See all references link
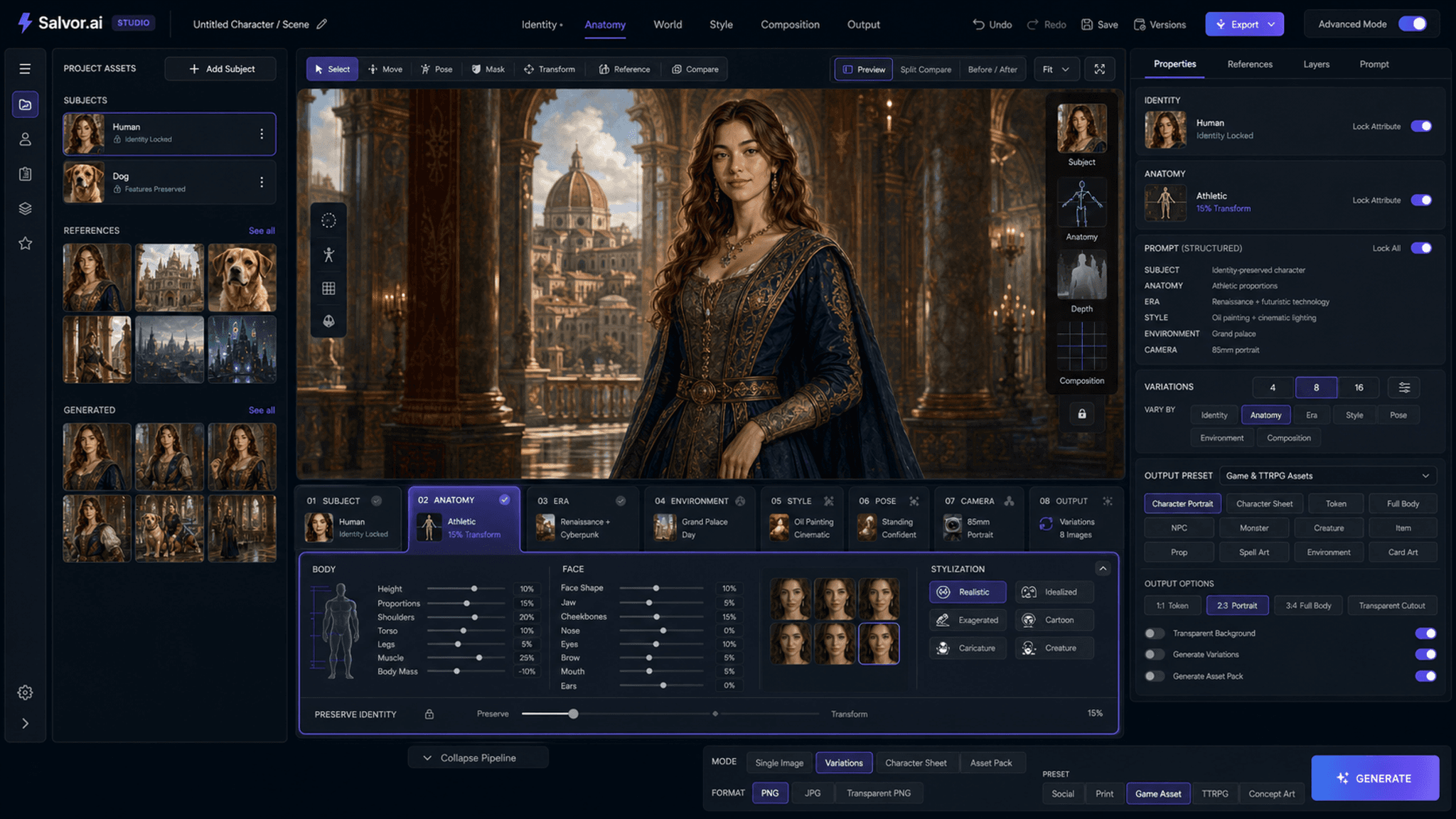Image resolution: width=1456 pixels, height=819 pixels. point(262,230)
